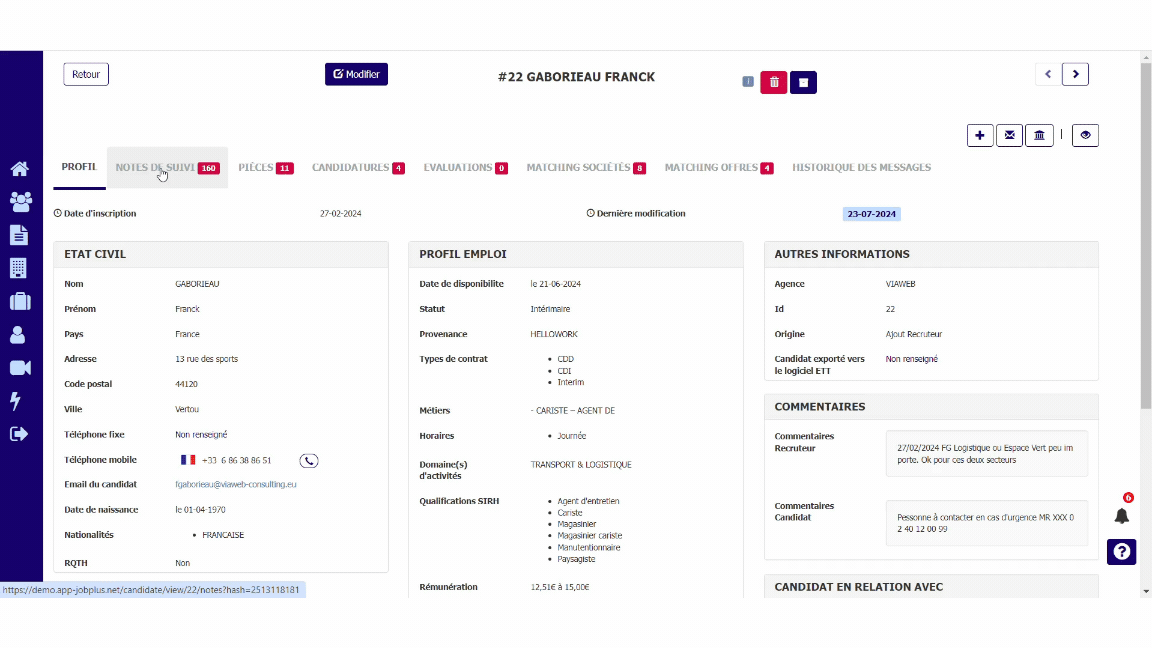This screenshot has width=1152, height=648.
Task: Click the availability date le 21-06-2024
Action: click(555, 284)
